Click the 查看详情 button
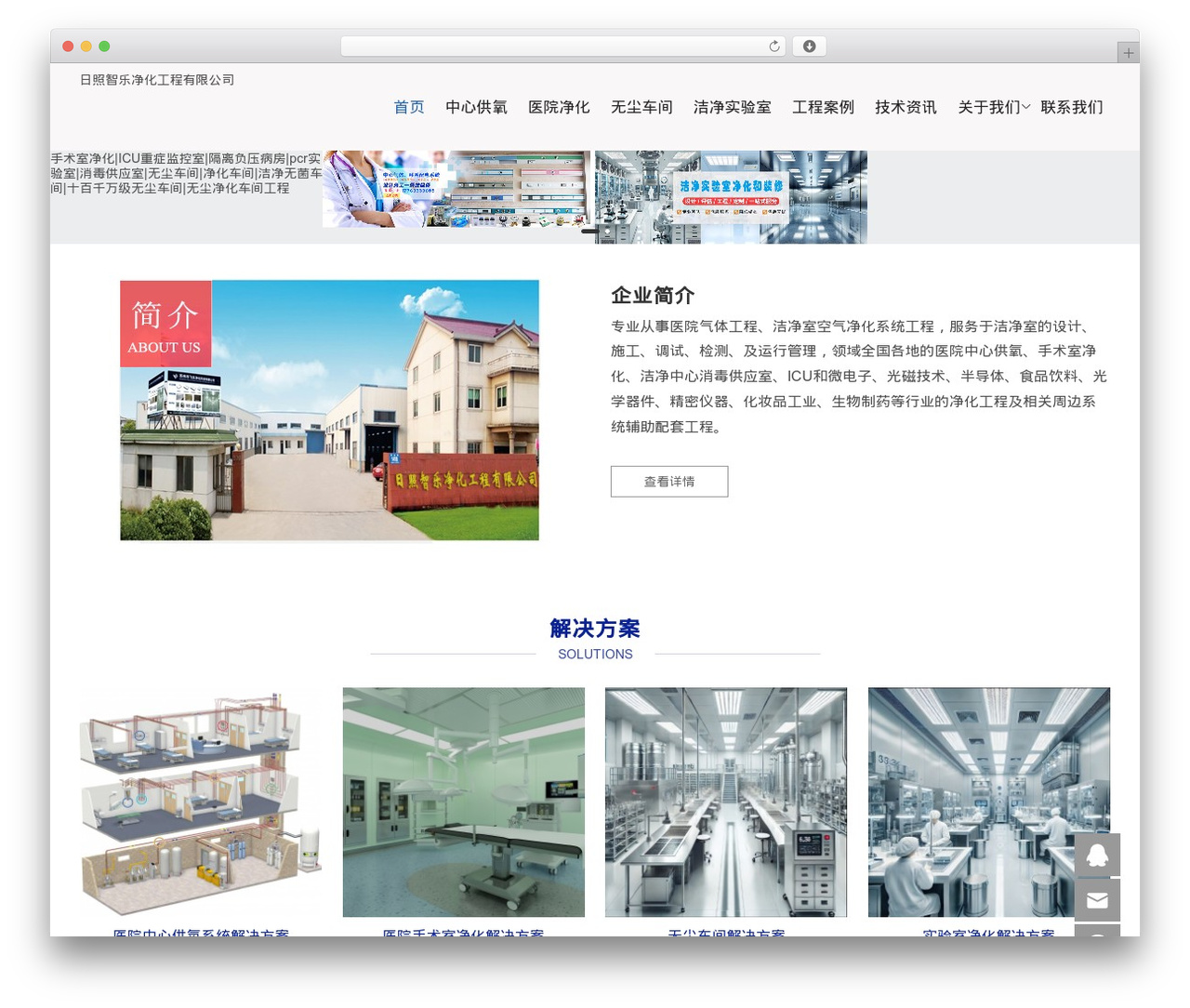This screenshot has width=1190, height=1008. [669, 482]
